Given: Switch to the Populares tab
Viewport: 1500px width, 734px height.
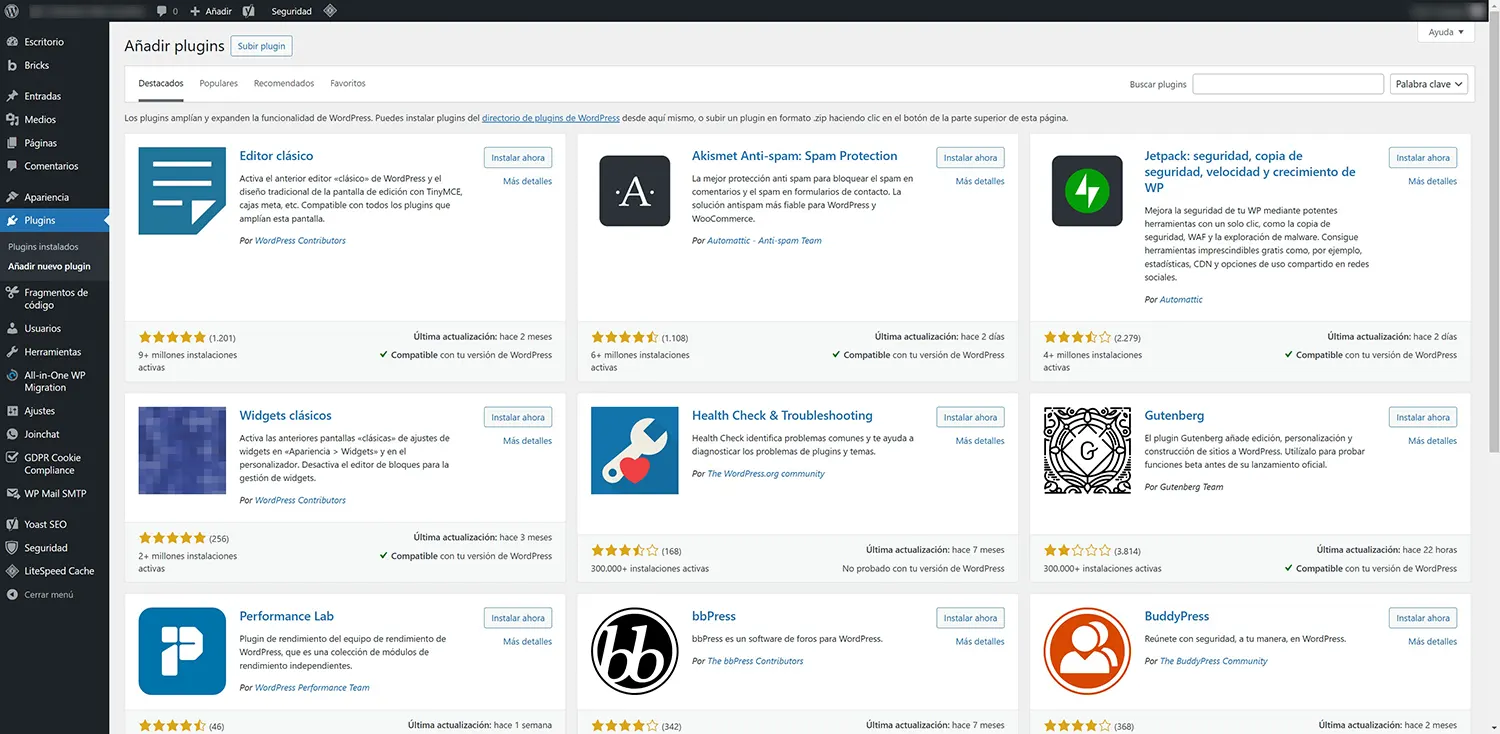Looking at the screenshot, I should coord(218,83).
